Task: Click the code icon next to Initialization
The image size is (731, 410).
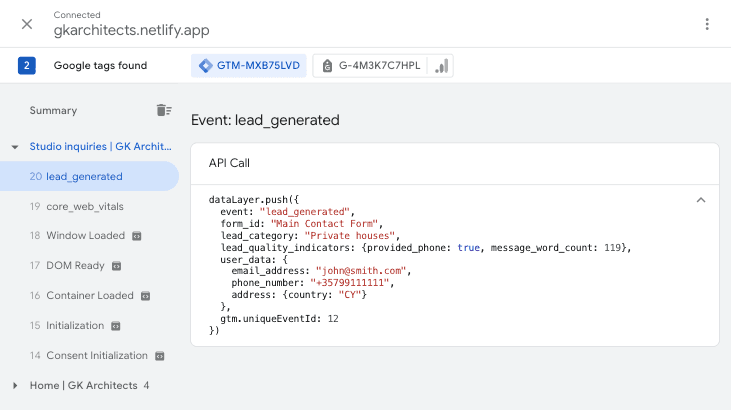Action: point(116,326)
